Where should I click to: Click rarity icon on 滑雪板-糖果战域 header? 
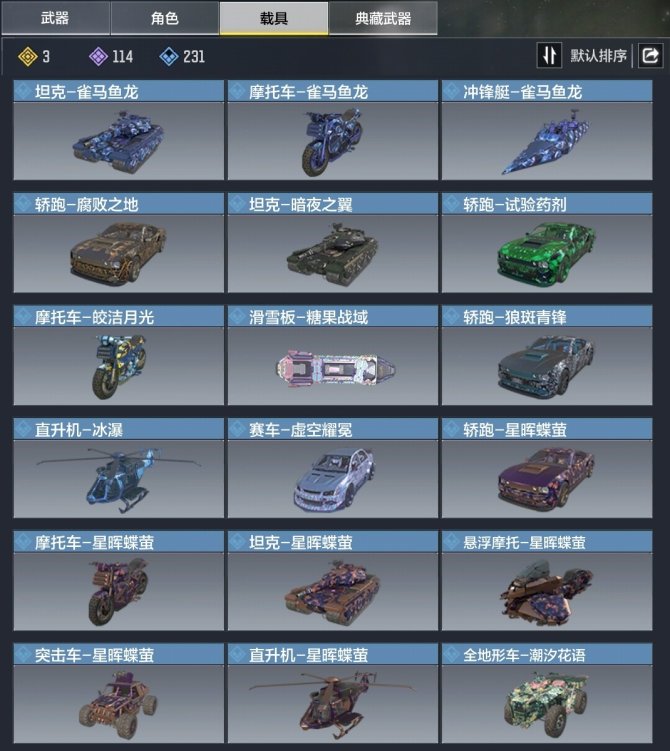point(237,317)
